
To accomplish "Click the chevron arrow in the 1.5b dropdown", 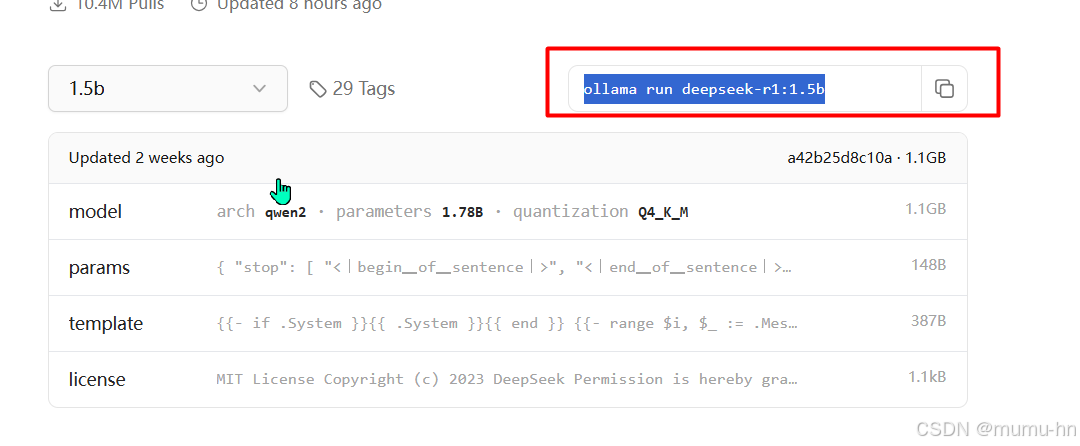I will 259,89.
